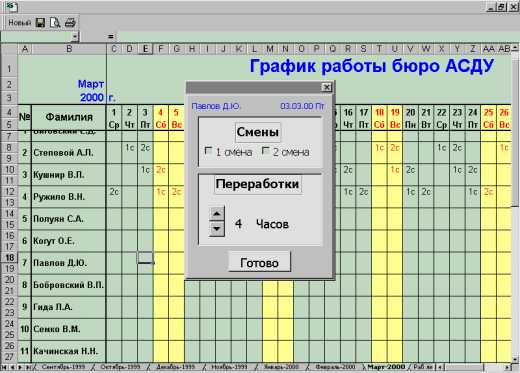
Task: Select column E header
Action: [x=145, y=49]
